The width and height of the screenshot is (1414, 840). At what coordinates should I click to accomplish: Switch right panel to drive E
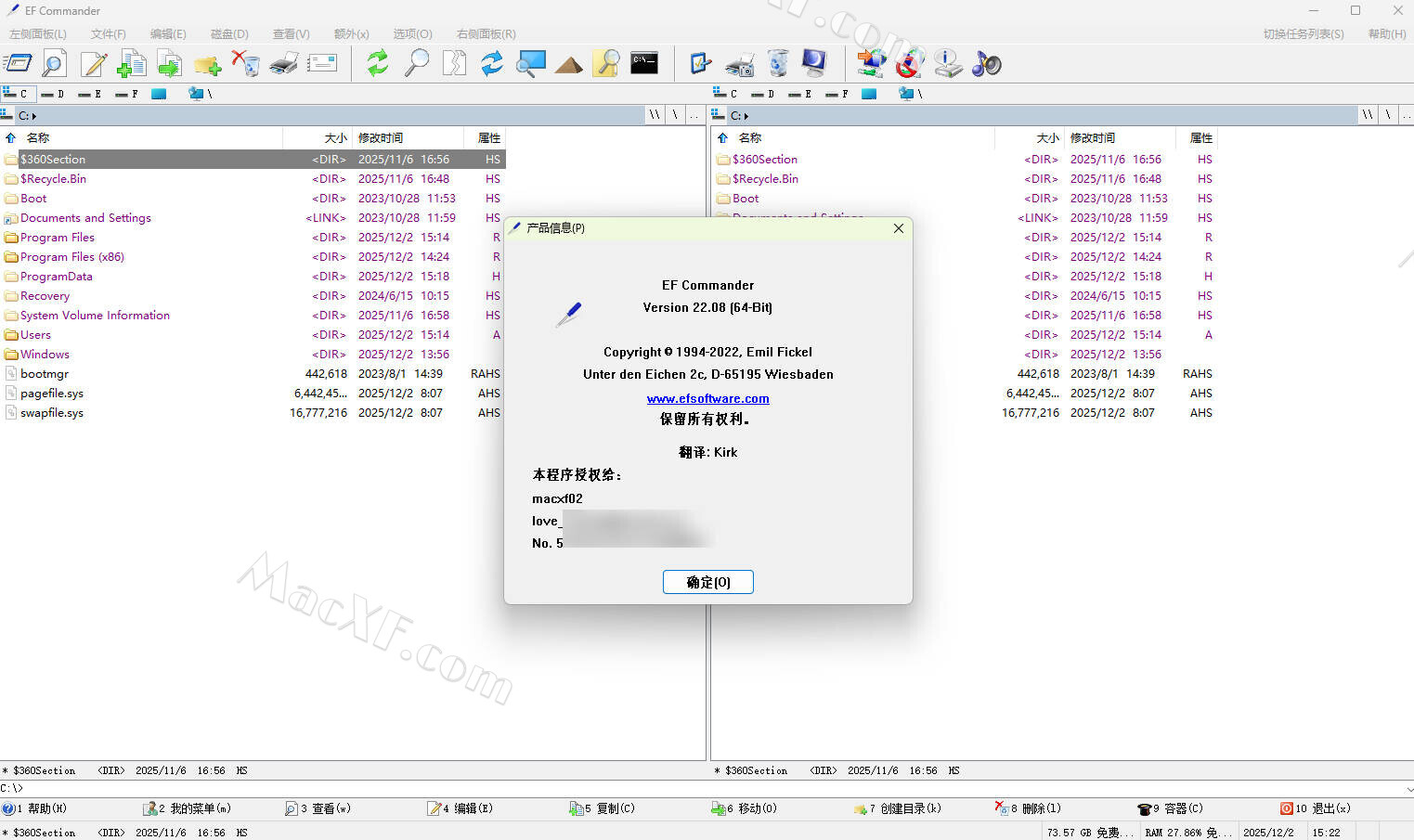799,94
